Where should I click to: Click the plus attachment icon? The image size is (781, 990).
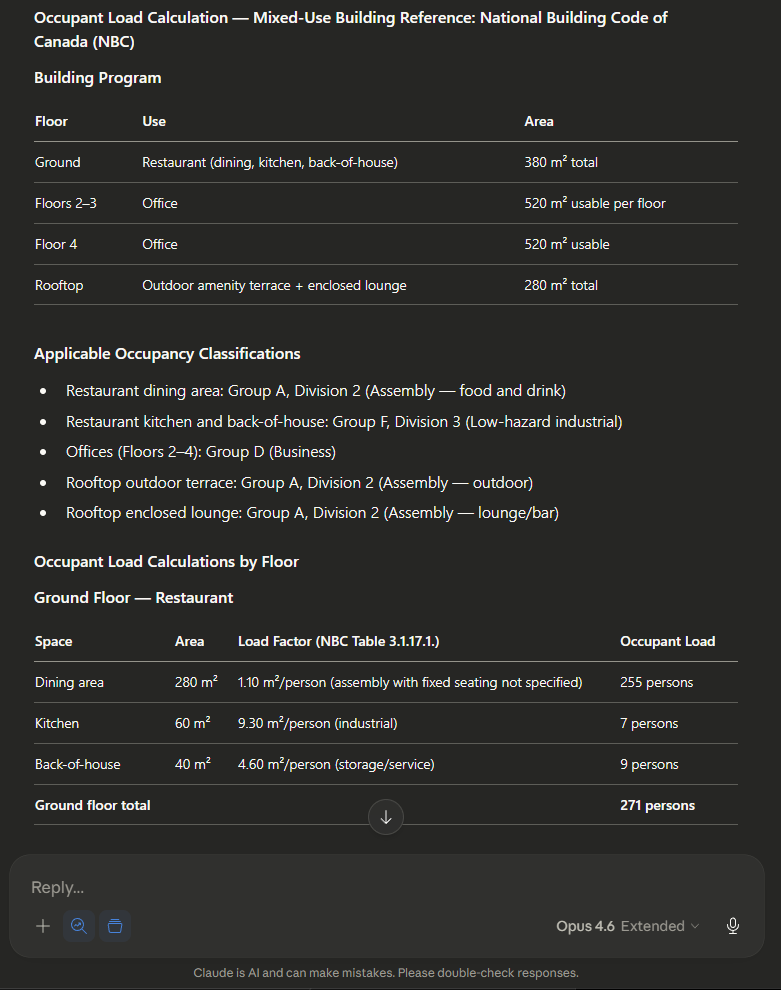[x=43, y=926]
